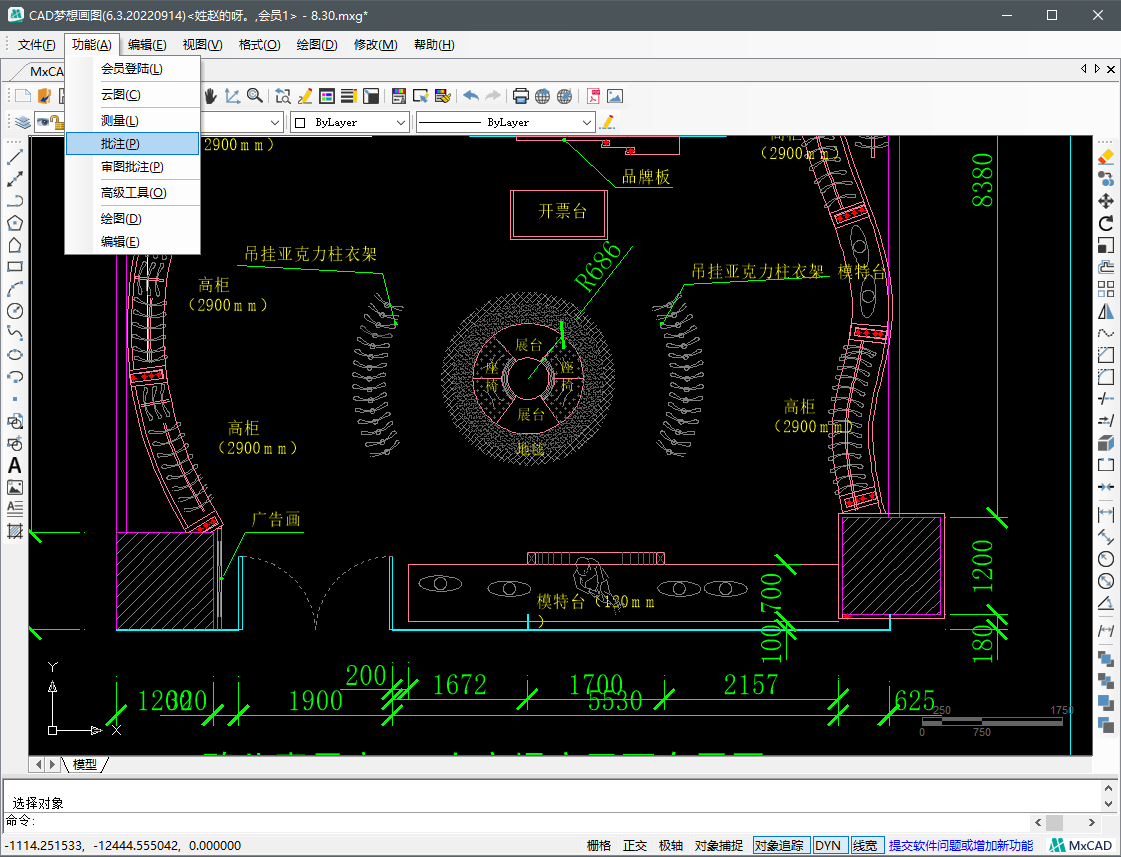Open the 绘图(D) menu in menu bar

[317, 44]
